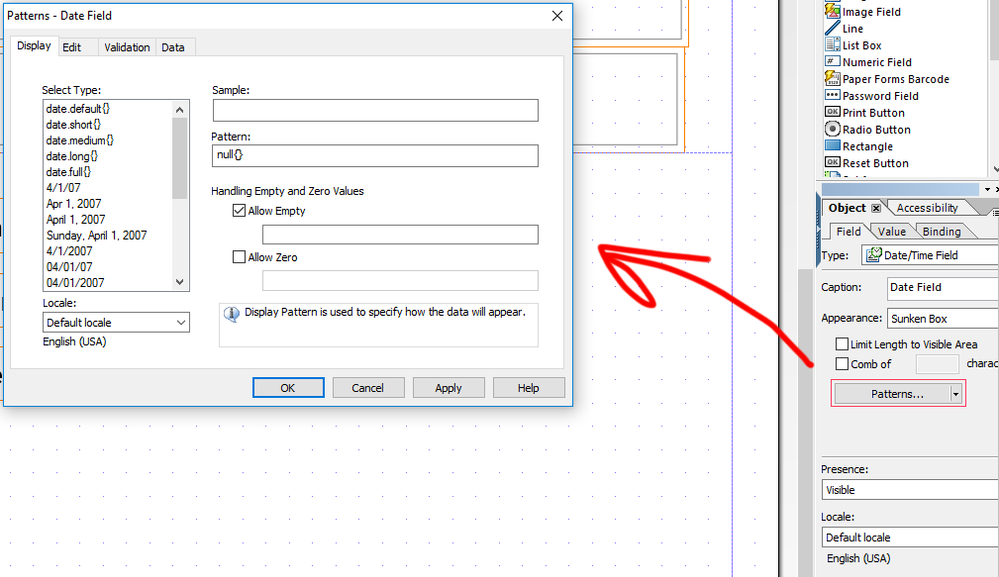The width and height of the screenshot is (999, 577).
Task: Switch to the Validation tab
Action: tap(127, 47)
